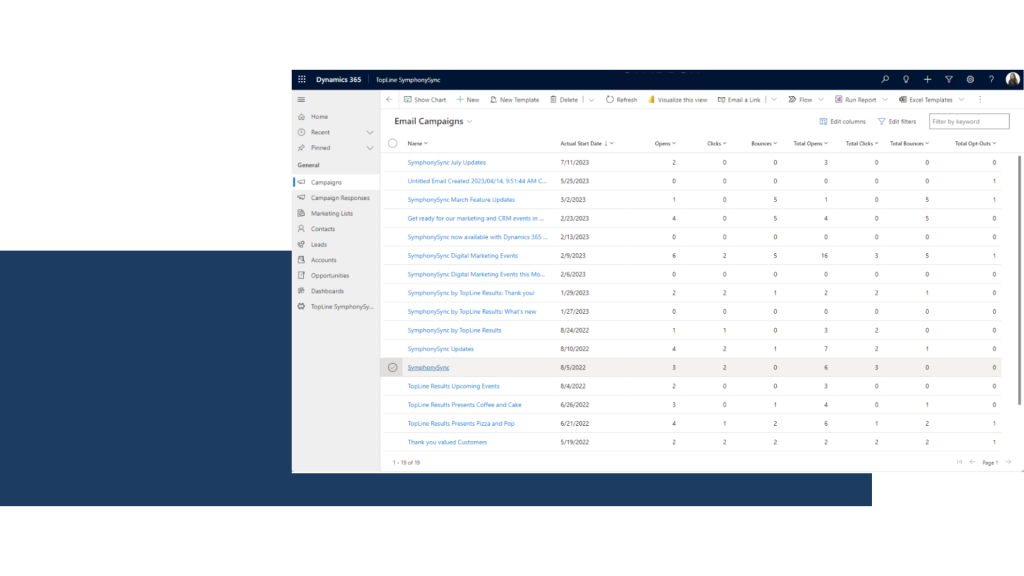Open the Name column header menu
The width and height of the screenshot is (1024, 576).
point(417,144)
